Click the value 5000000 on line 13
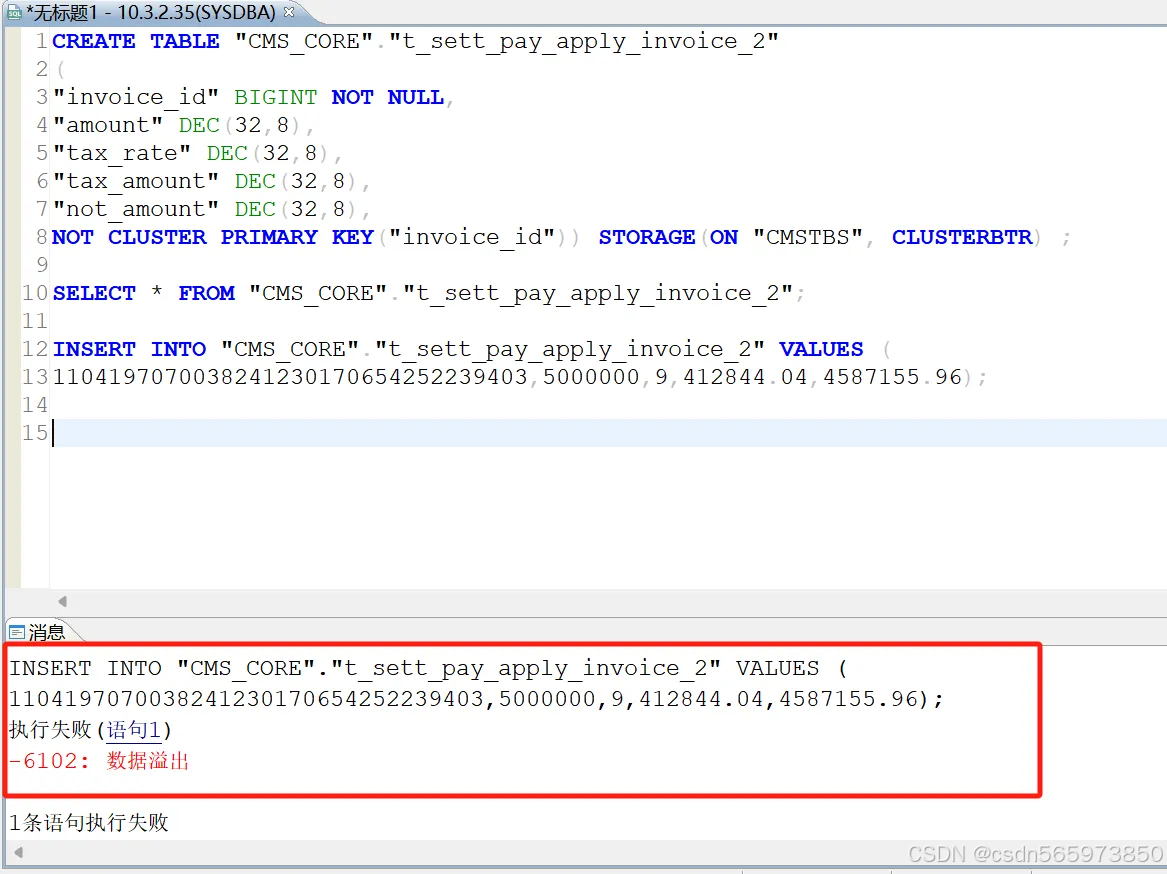Image resolution: width=1167 pixels, height=874 pixels. [591, 377]
